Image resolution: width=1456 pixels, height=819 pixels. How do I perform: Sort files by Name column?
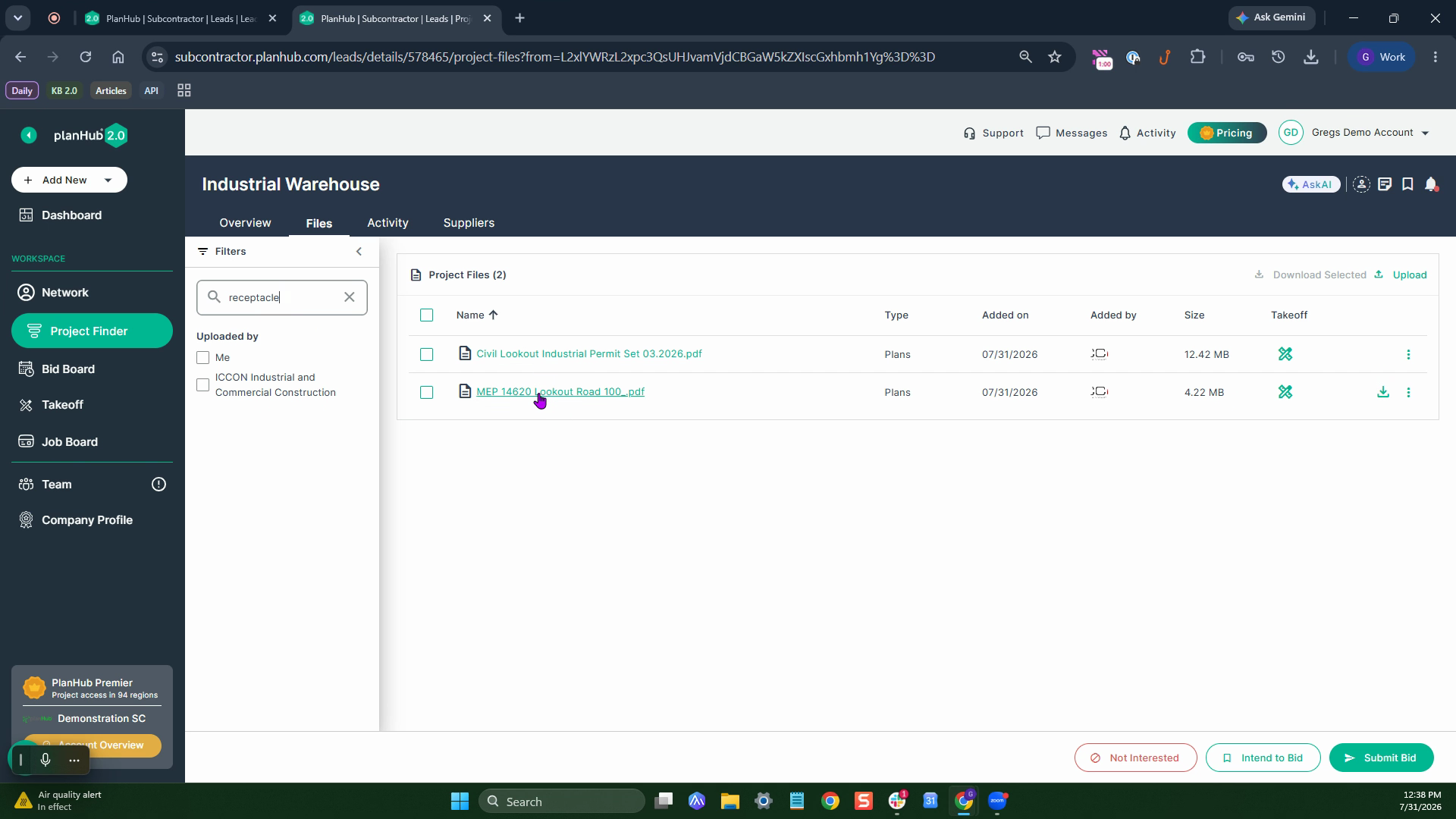click(477, 315)
